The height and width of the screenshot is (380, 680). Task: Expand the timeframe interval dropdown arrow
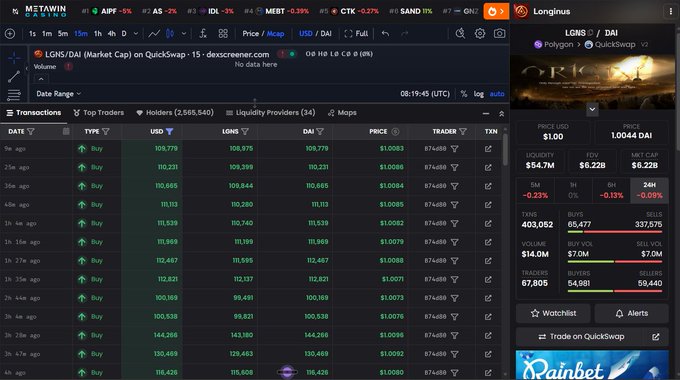point(136,33)
